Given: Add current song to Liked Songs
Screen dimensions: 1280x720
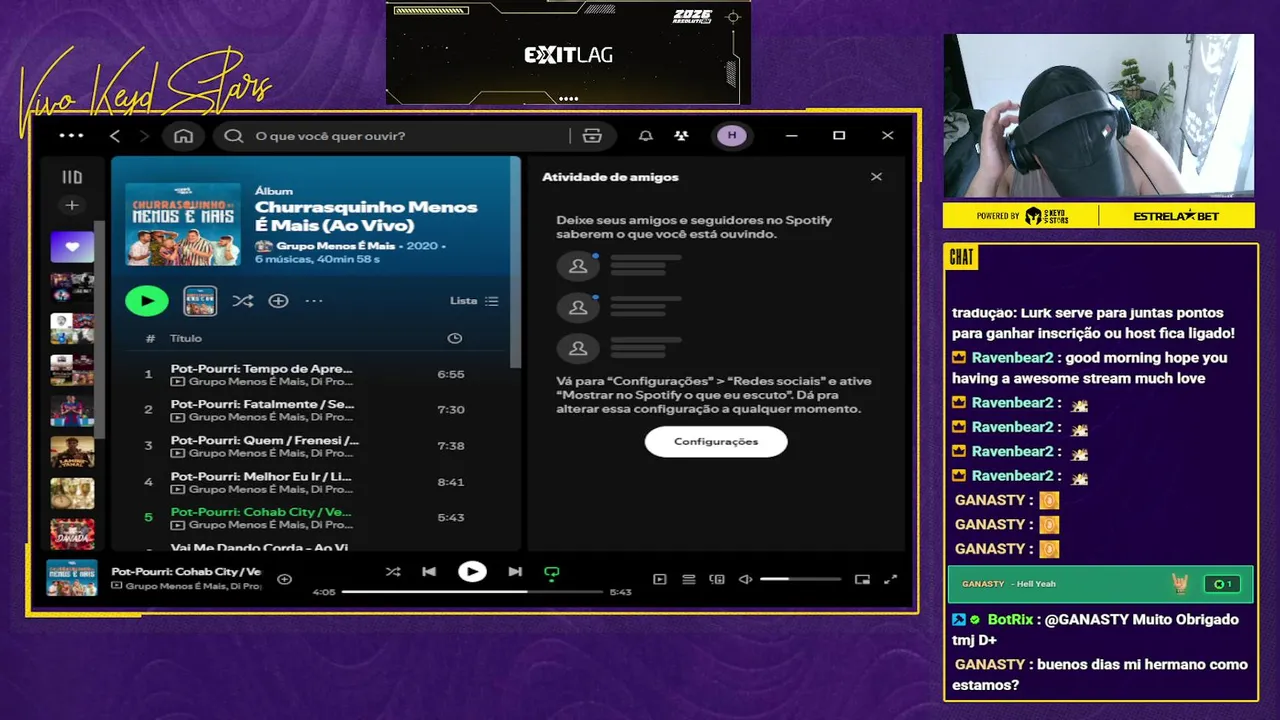Looking at the screenshot, I should click(x=284, y=579).
